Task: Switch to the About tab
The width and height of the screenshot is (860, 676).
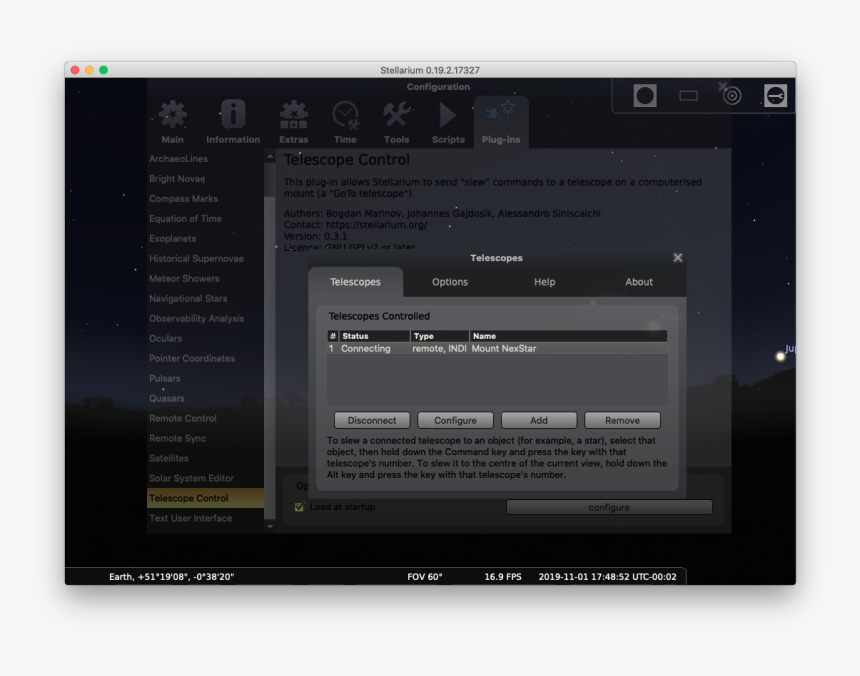Action: (638, 282)
